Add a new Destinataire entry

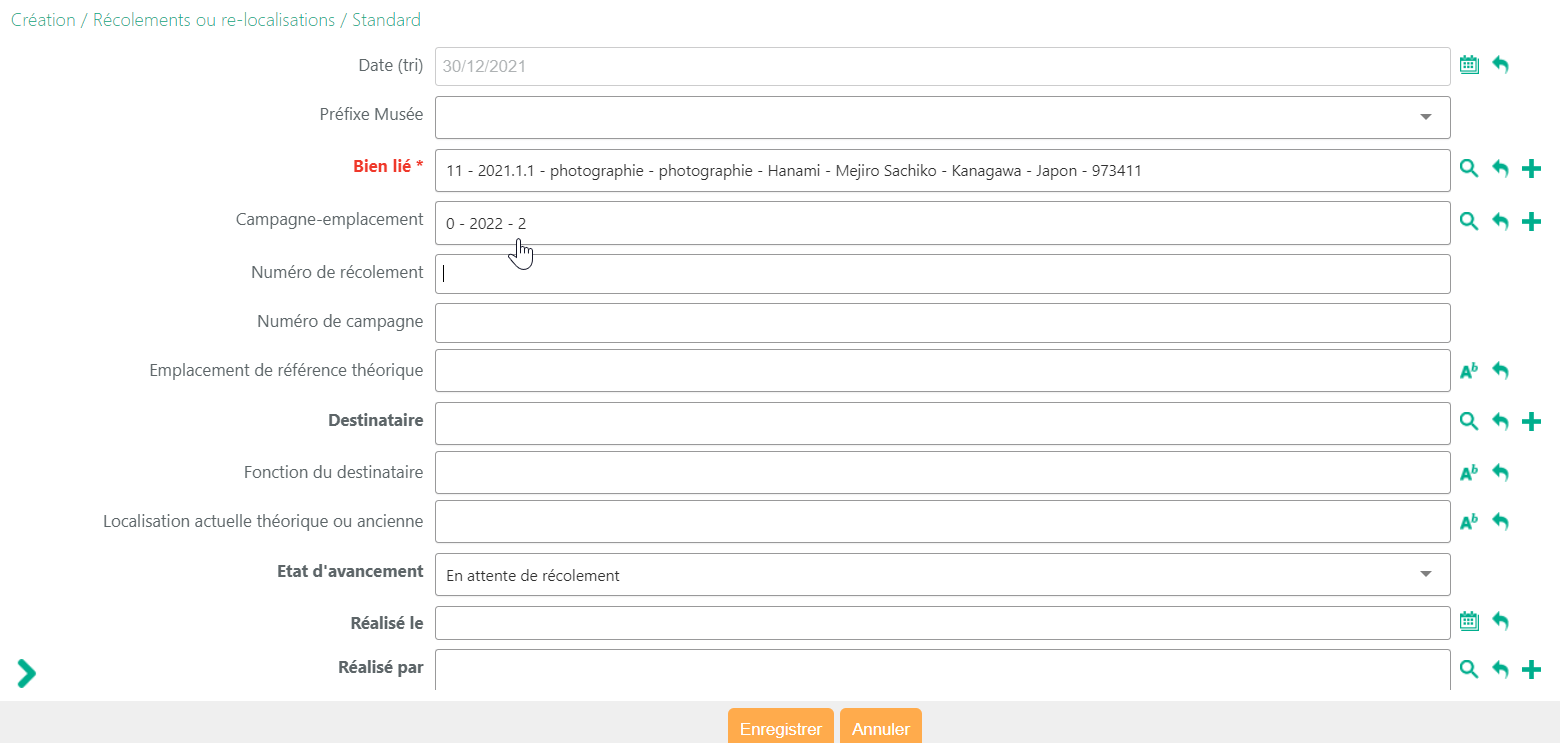[x=1531, y=422]
